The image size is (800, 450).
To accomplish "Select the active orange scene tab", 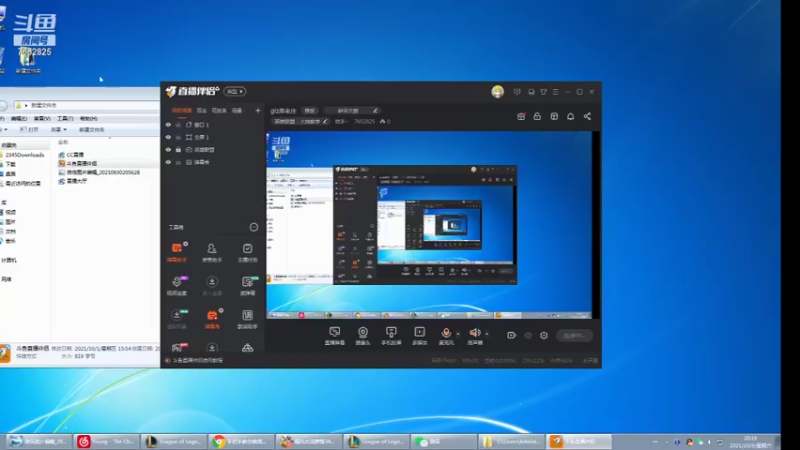I will (182, 111).
